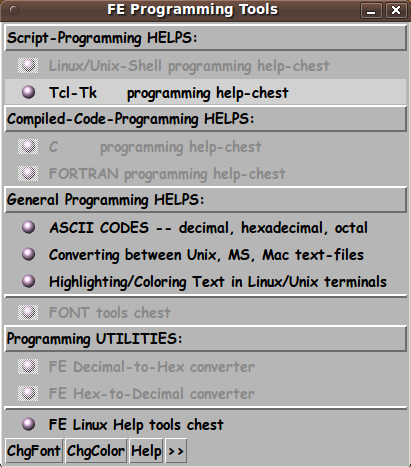The image size is (411, 467).
Task: Click the sphere icon next to ASCII CODES
Action: click(x=28, y=227)
